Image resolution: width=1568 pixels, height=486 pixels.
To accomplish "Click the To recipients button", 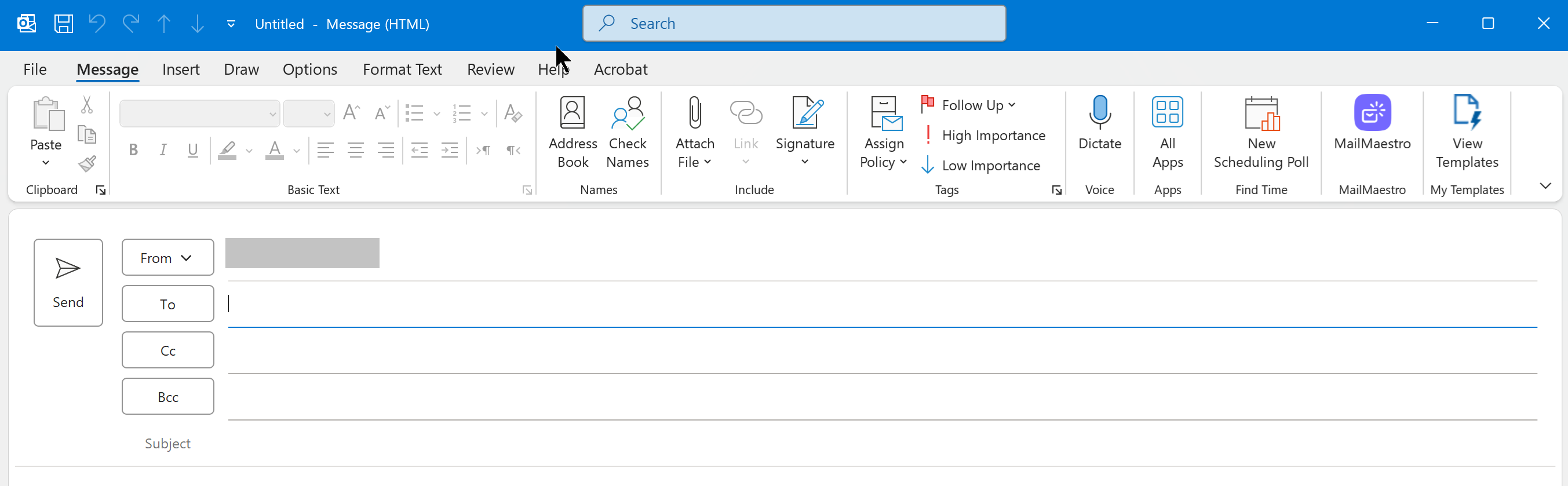I will [x=167, y=304].
